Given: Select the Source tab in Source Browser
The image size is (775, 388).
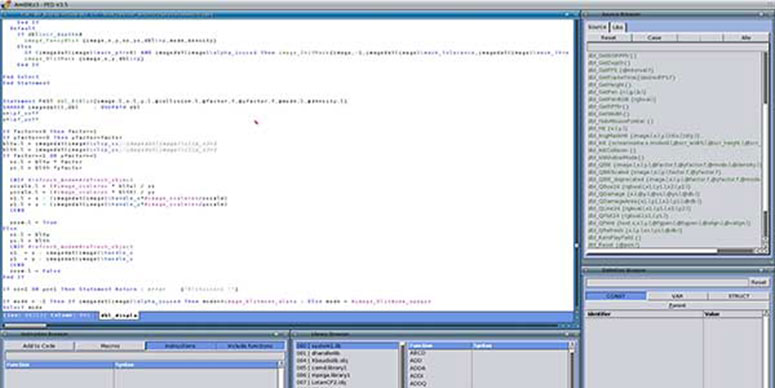Looking at the screenshot, I should 598,27.
